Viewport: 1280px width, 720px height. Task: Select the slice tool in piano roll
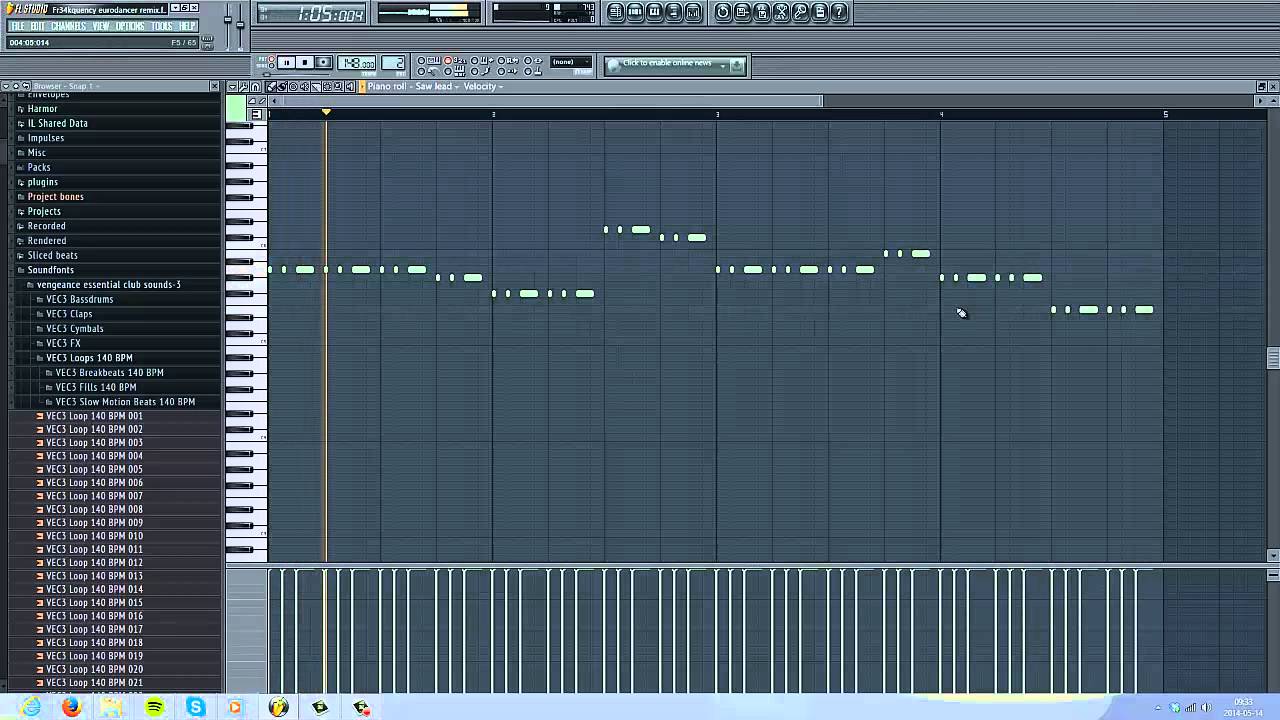pyautogui.click(x=316, y=87)
